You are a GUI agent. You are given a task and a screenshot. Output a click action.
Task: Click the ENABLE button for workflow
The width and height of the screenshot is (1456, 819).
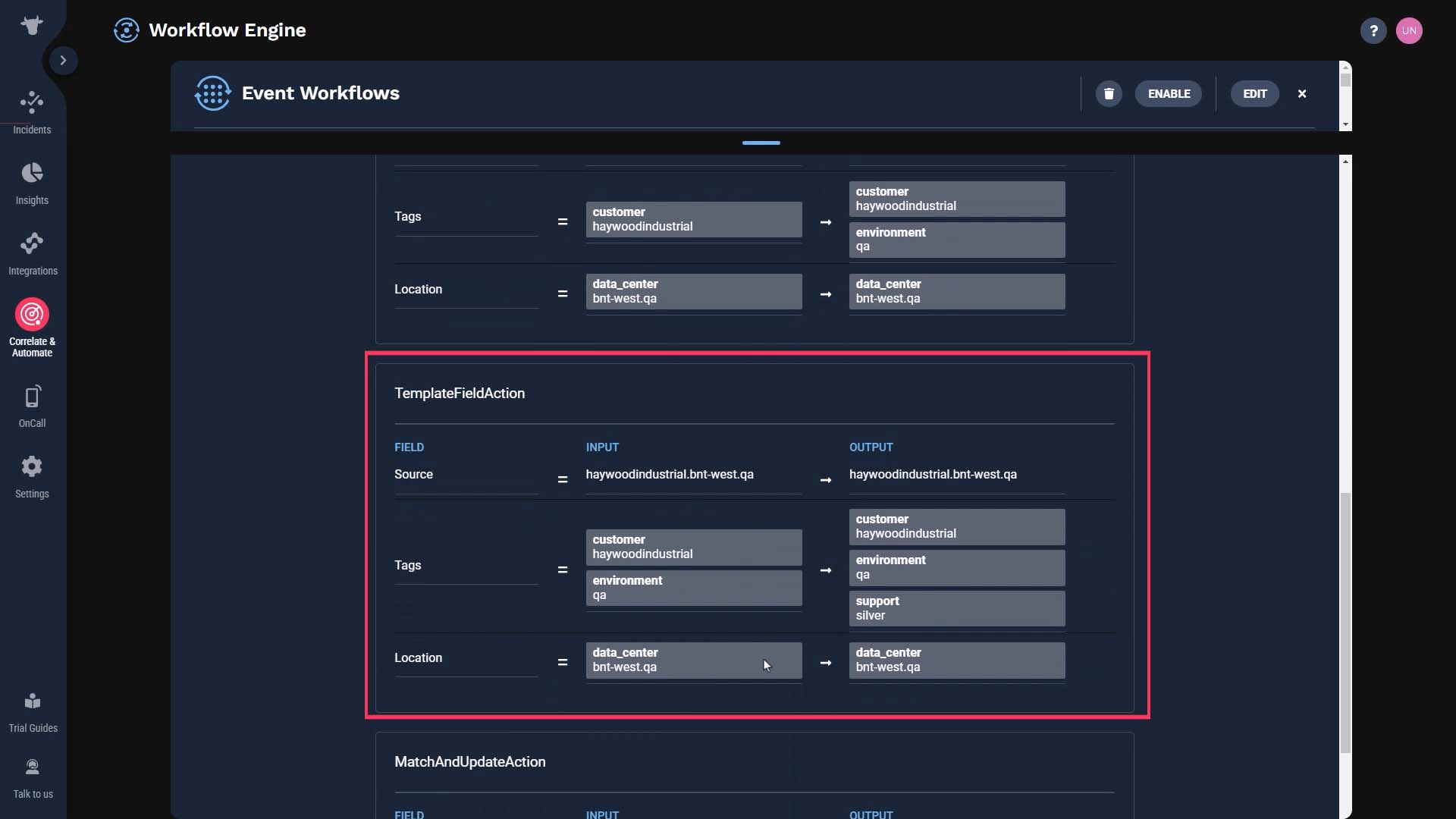(x=1169, y=93)
